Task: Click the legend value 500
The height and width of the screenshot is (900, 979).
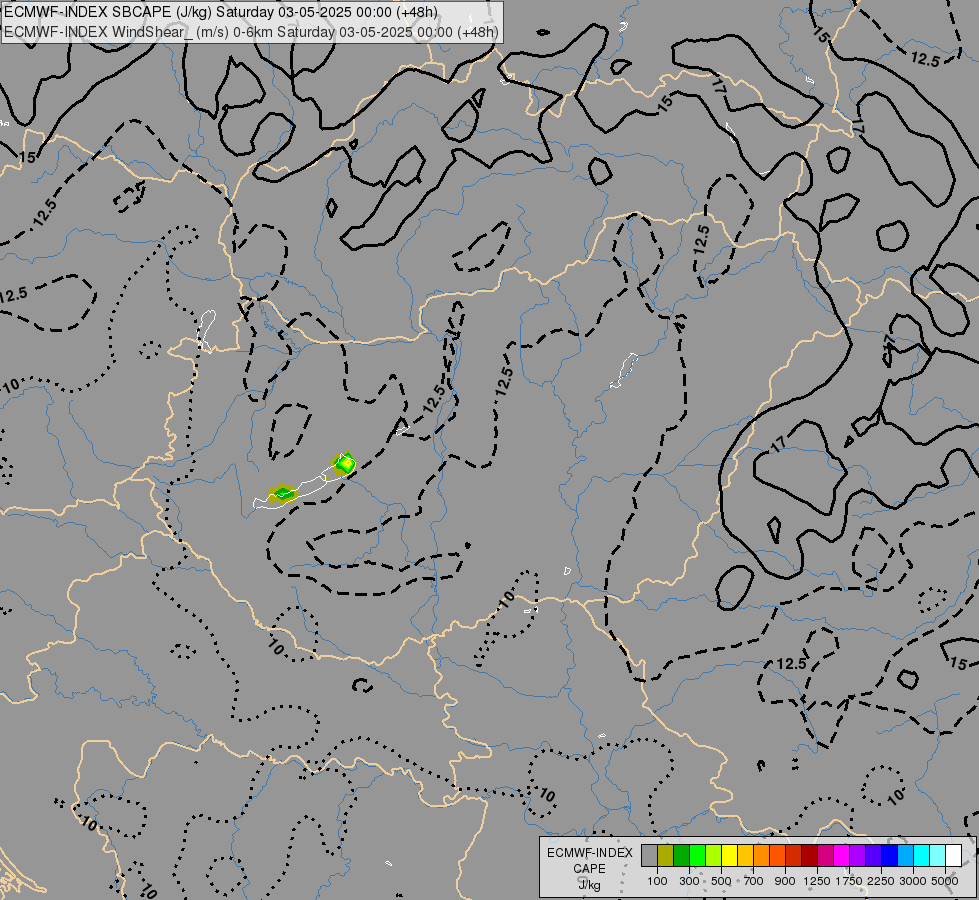Action: click(721, 881)
